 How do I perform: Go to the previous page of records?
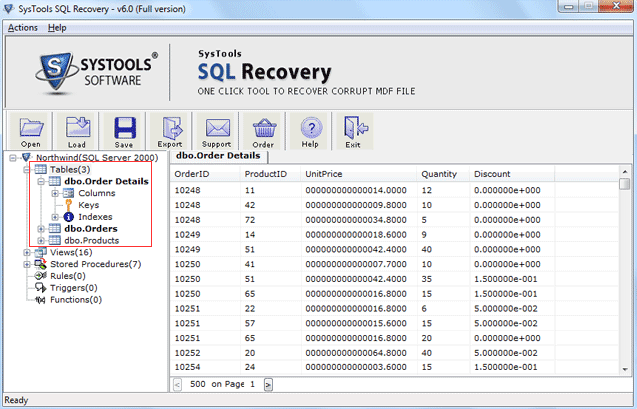tap(178, 384)
